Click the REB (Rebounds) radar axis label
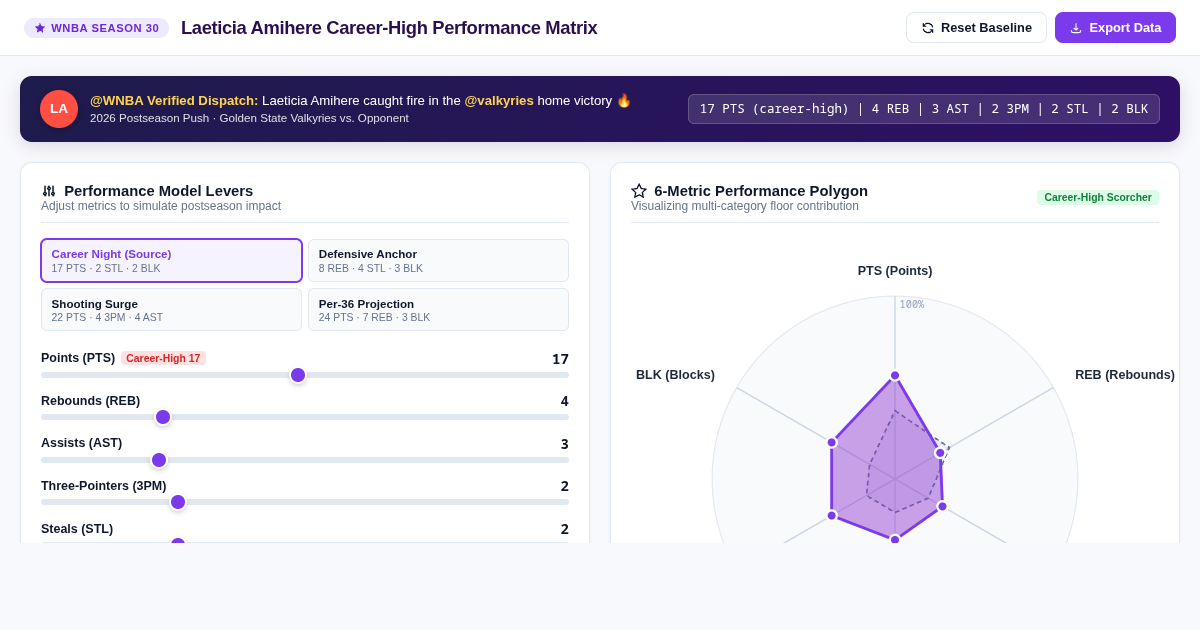 point(1125,375)
